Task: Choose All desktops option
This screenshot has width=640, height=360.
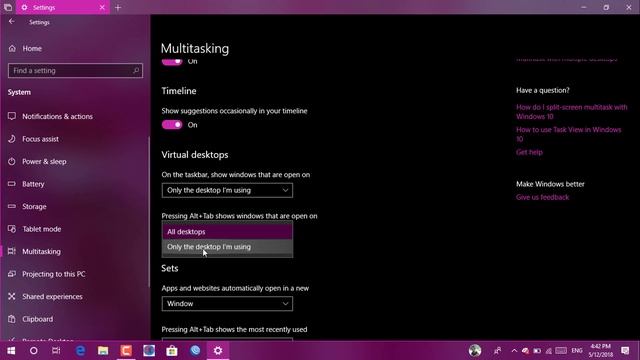Action: click(x=227, y=231)
